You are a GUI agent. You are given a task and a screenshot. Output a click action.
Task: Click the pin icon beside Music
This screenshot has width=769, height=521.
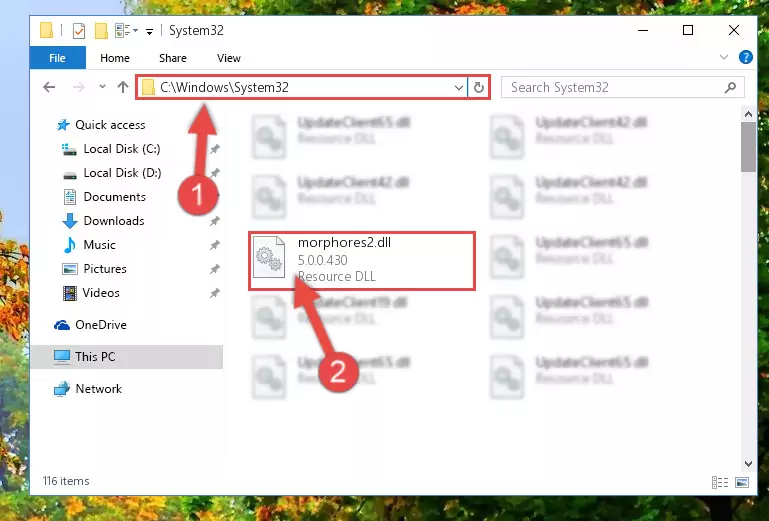click(215, 245)
